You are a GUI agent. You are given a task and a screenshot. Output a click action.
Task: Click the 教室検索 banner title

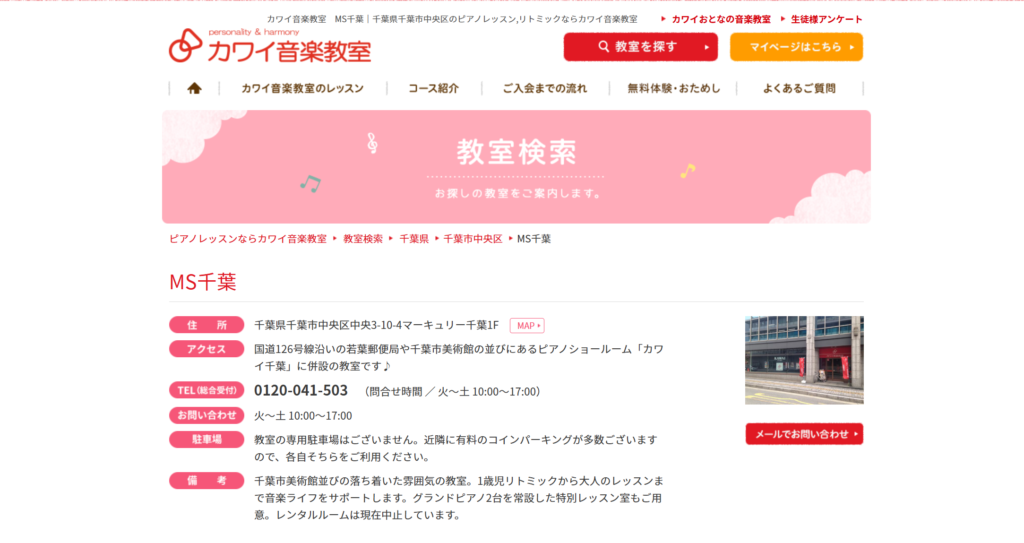coord(516,152)
